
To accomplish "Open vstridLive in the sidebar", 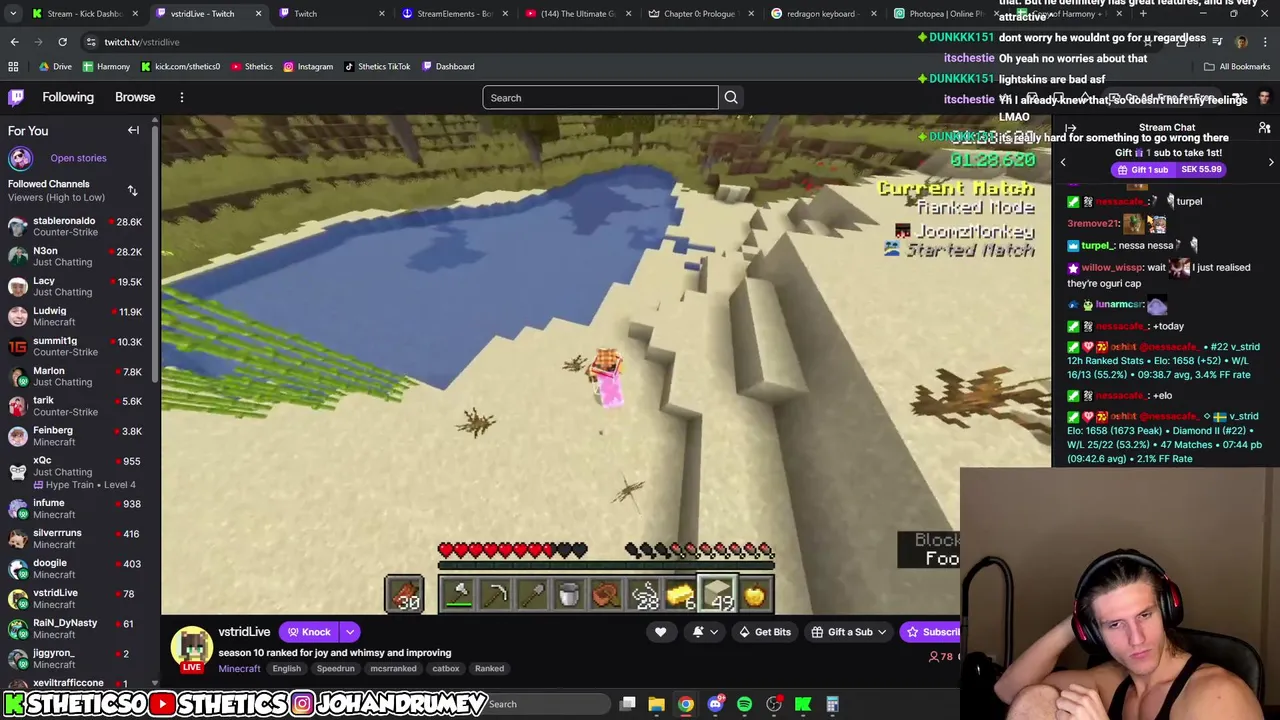I will (x=76, y=598).
